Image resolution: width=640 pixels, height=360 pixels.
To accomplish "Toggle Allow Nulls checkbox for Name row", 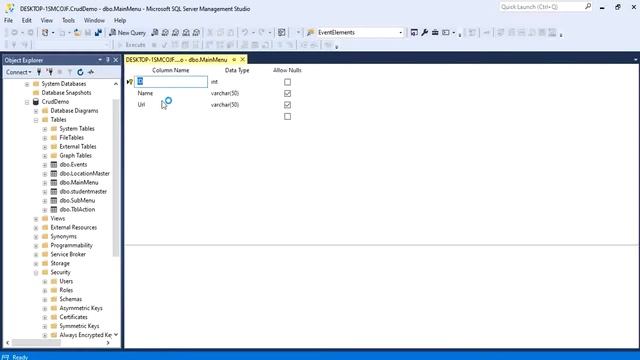I will 287,93.
